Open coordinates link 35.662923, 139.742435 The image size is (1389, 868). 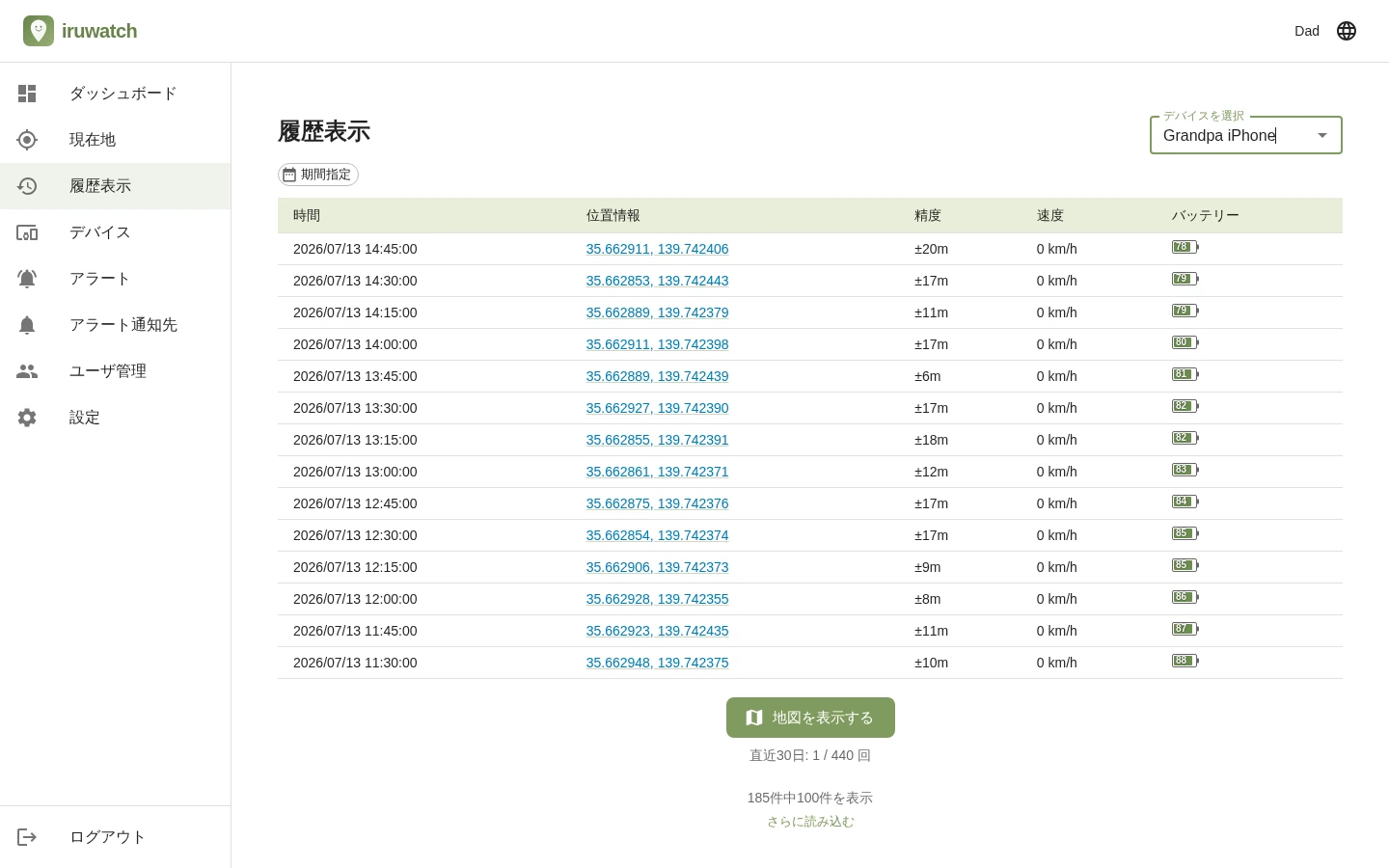[x=658, y=631]
